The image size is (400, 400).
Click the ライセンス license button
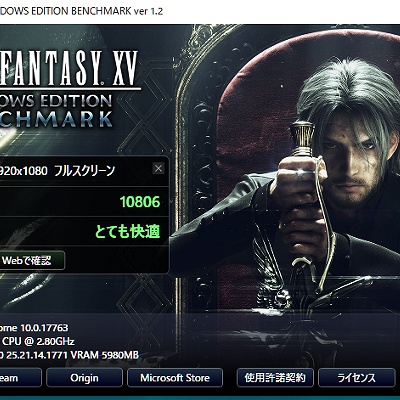[x=356, y=378]
